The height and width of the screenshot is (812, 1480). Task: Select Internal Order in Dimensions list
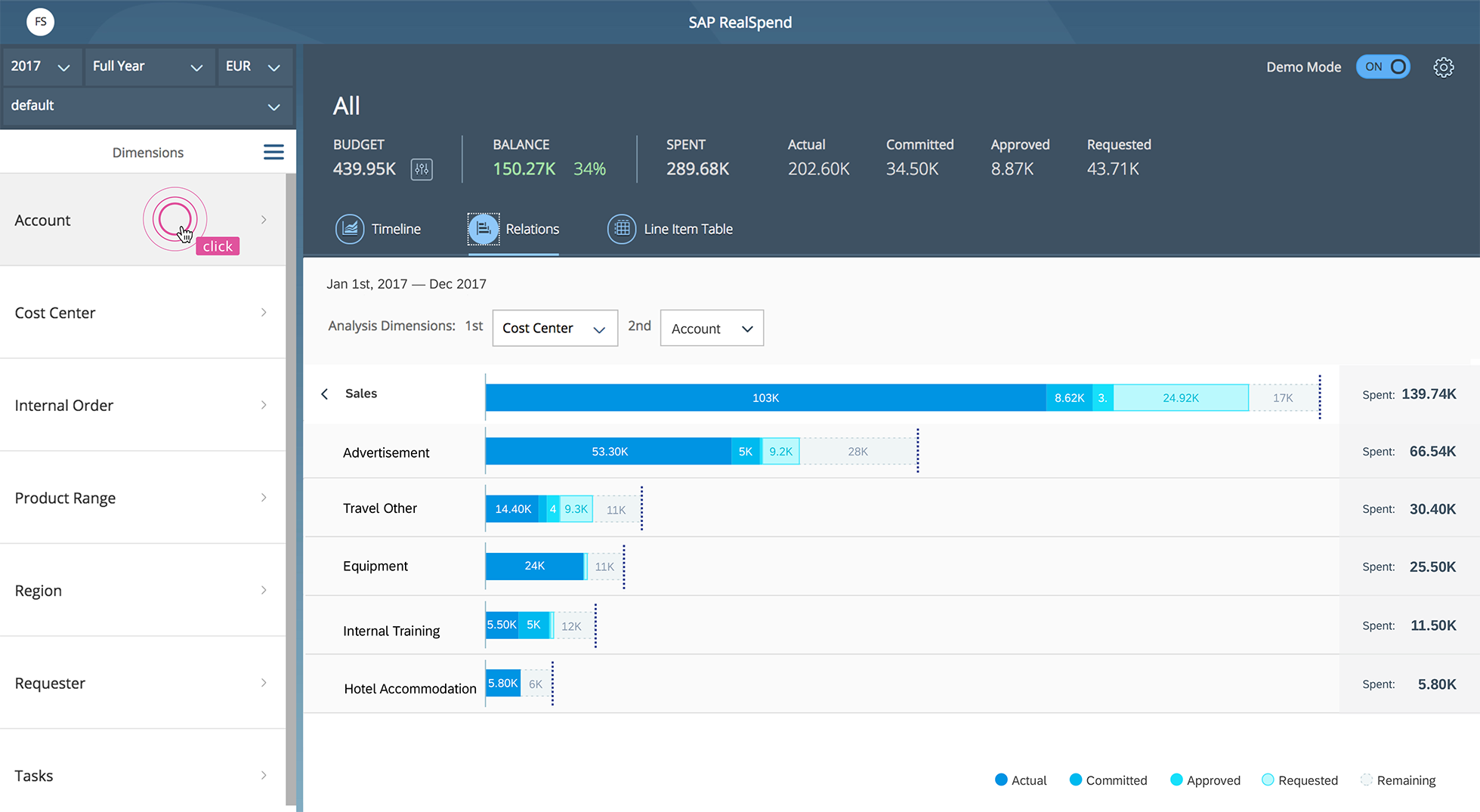click(143, 405)
